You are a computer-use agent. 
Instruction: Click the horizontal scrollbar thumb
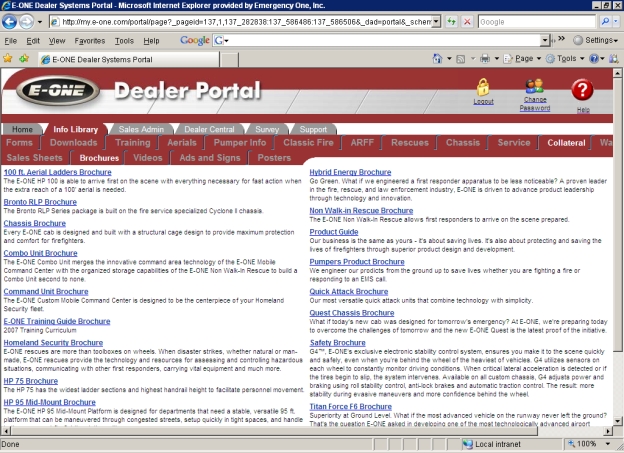click(x=274, y=430)
